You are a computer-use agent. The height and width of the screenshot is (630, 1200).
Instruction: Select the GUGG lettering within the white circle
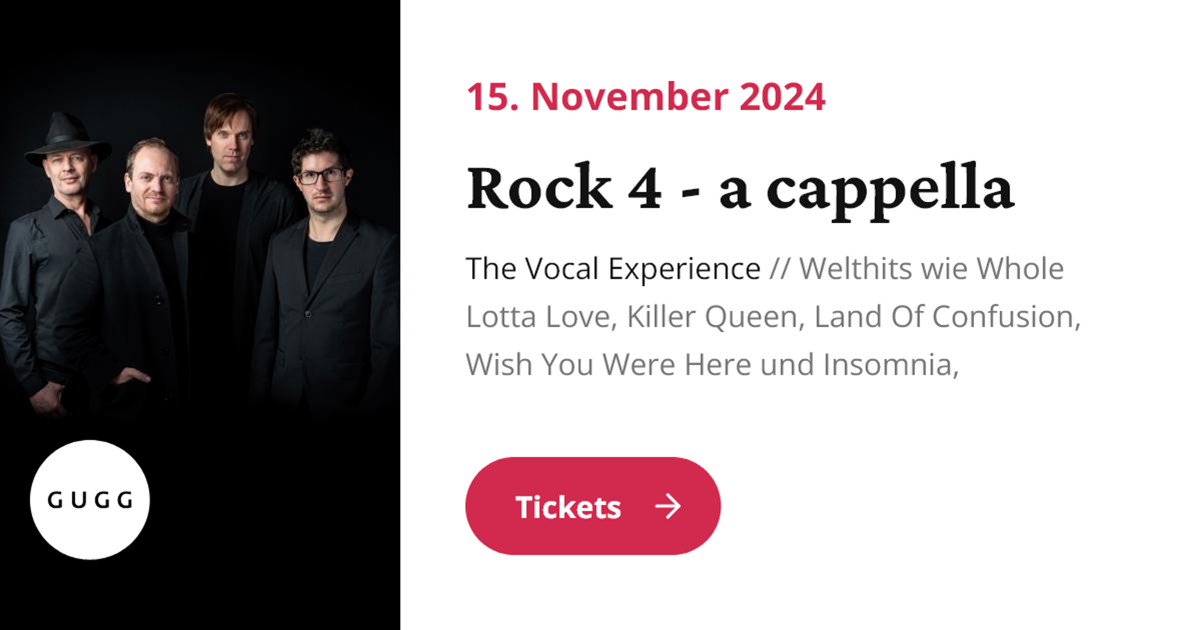90,502
